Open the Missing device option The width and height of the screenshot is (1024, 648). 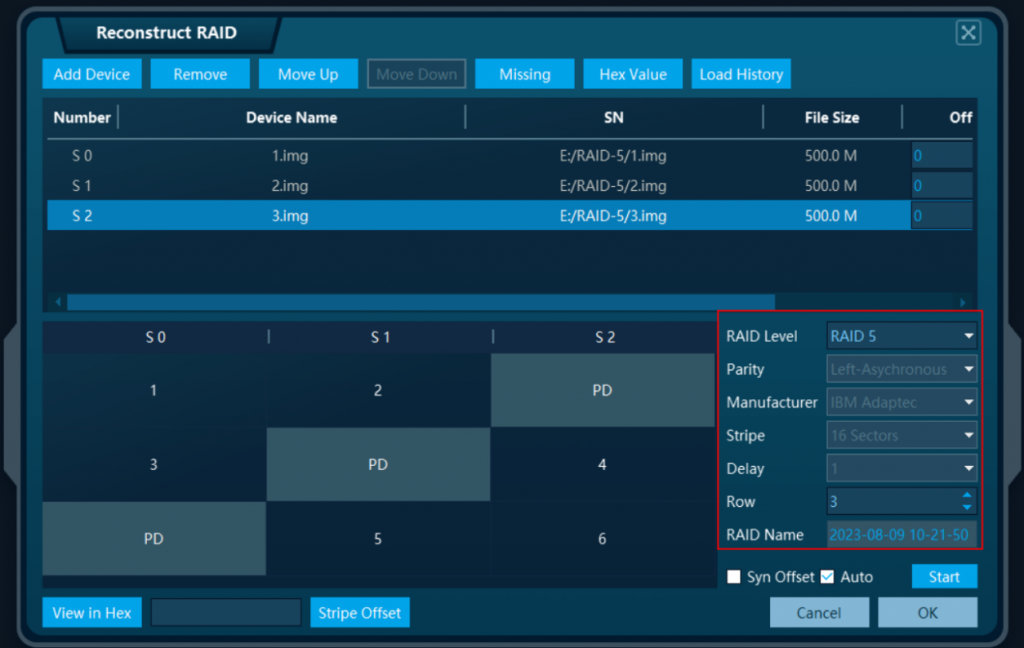[x=524, y=73]
